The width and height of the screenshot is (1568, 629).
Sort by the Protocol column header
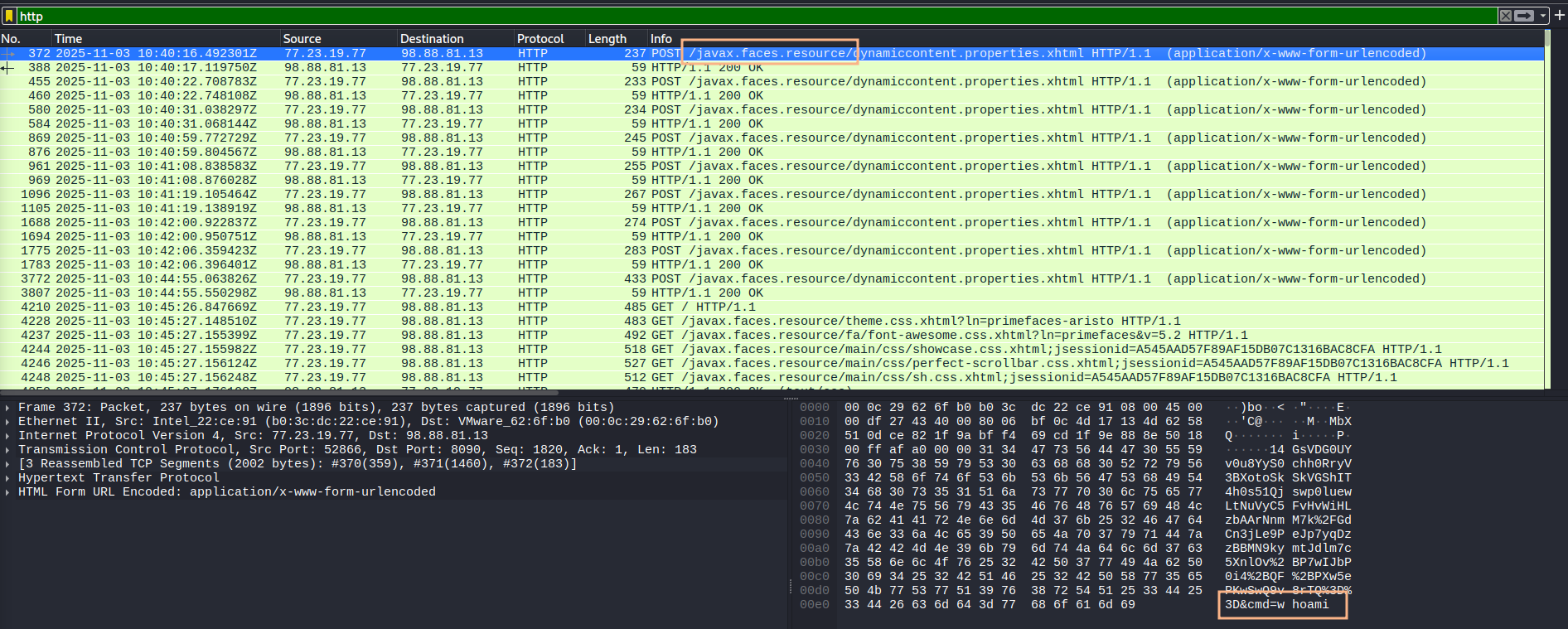(x=550, y=39)
